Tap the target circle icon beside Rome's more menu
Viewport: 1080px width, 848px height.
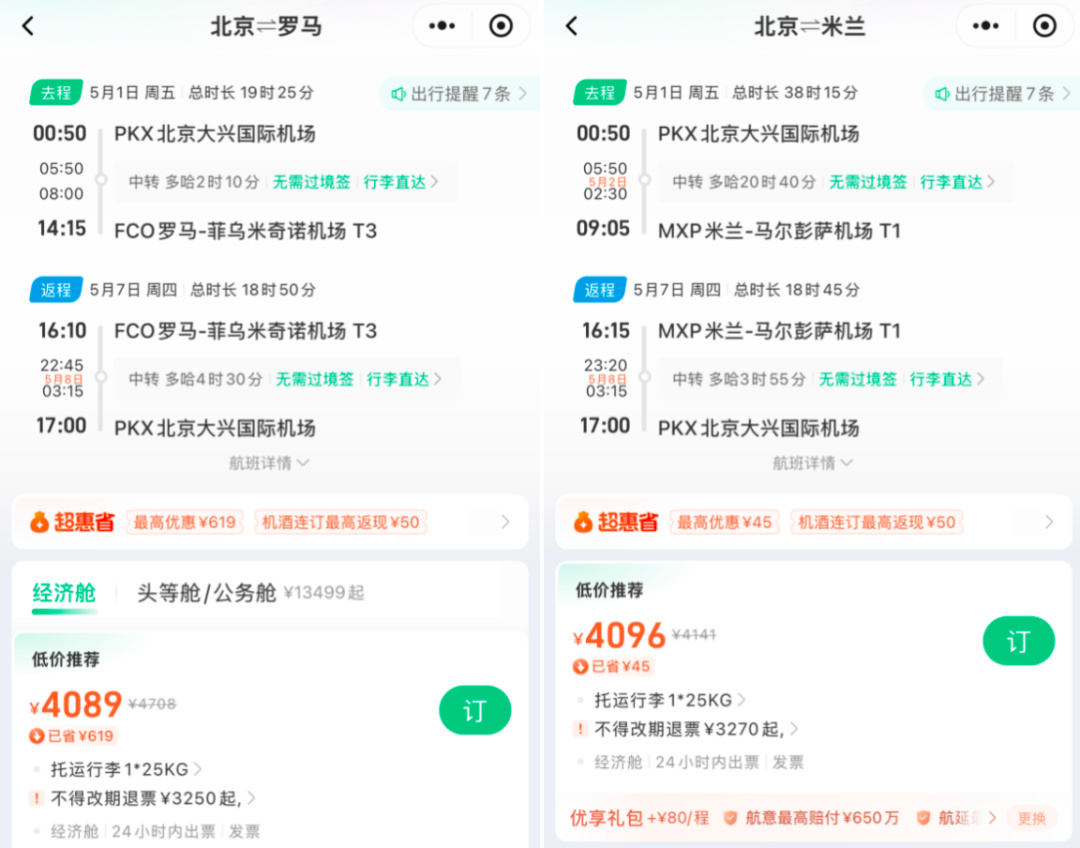(500, 26)
